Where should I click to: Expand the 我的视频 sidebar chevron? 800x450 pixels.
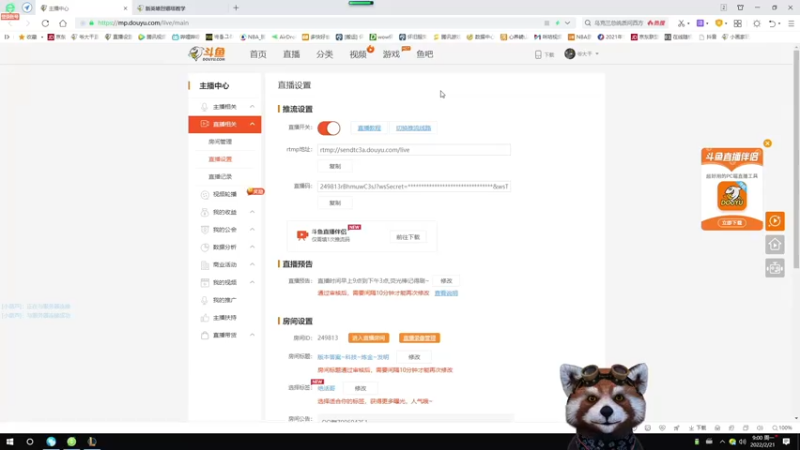(x=252, y=282)
